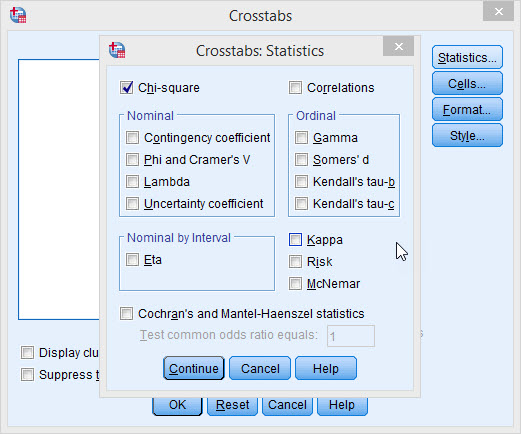Image resolution: width=521 pixels, height=434 pixels.
Task: Click Continue in the Statistics dialog
Action: (194, 368)
